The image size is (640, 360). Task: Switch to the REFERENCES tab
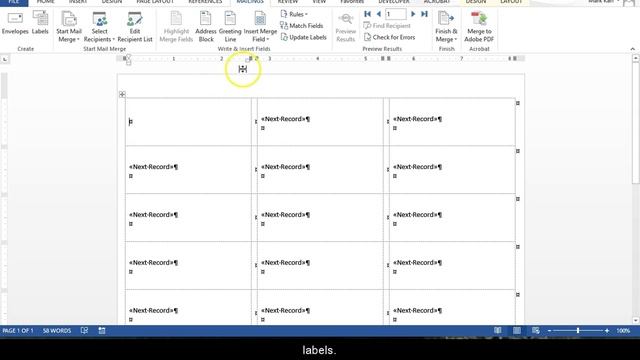click(205, 2)
